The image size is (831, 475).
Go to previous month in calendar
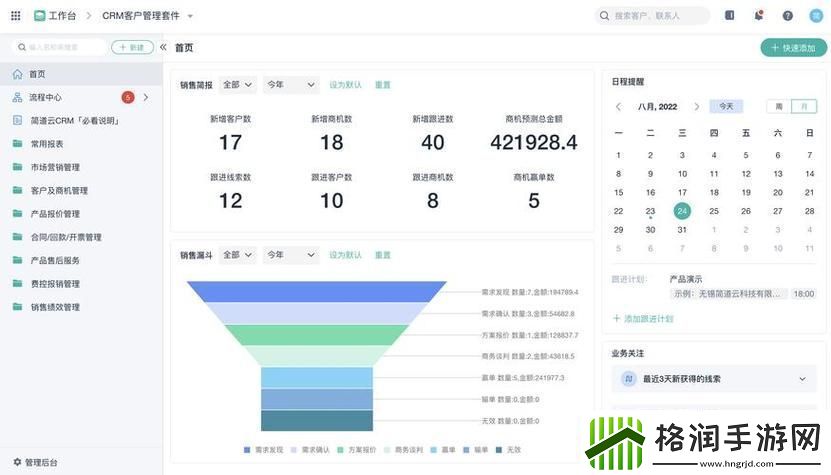click(618, 107)
